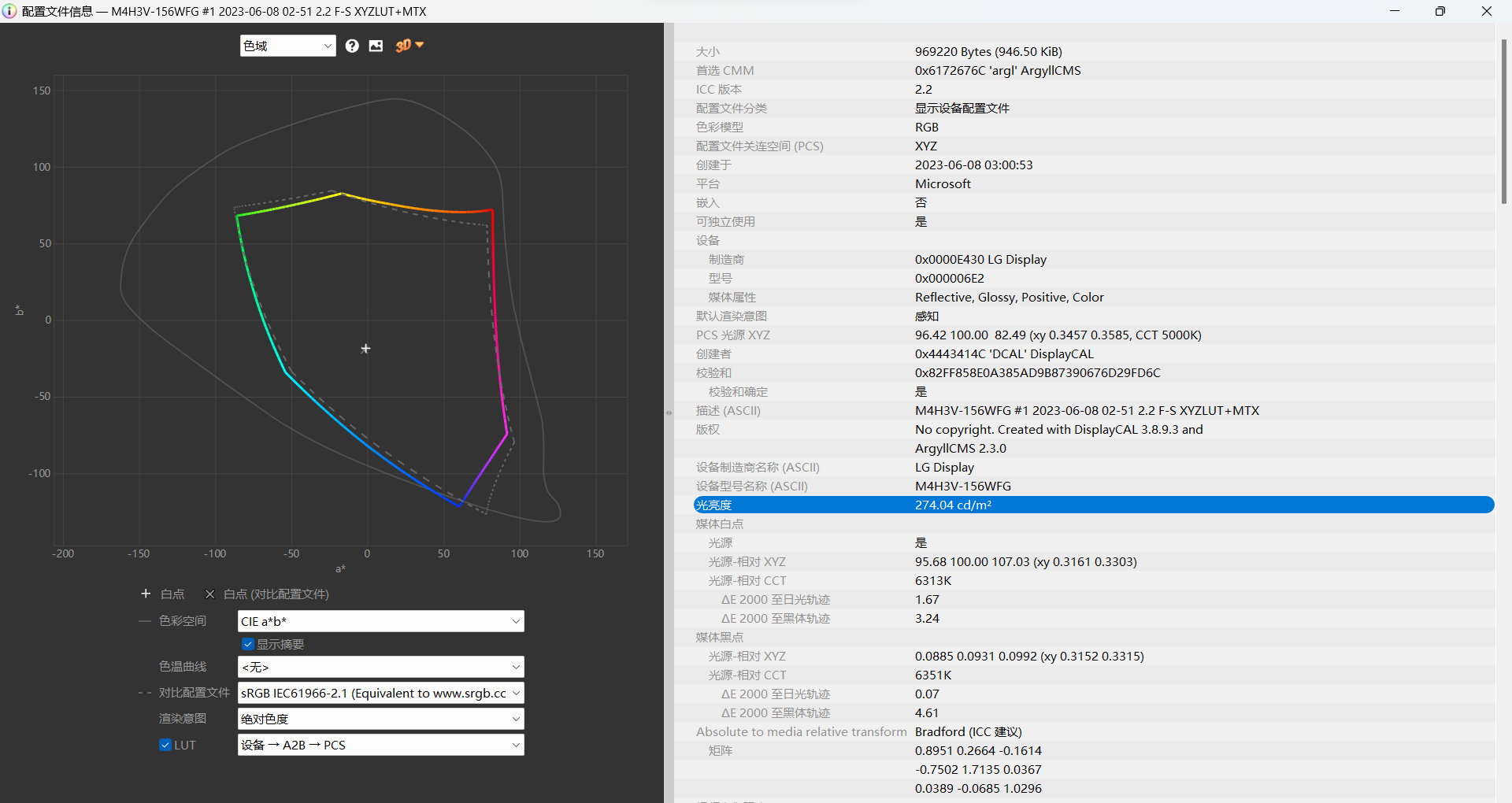The image size is (1512, 803).
Task: Click the 4.61 ΔE 2000 至黑体轨迹 value
Action: pyautogui.click(x=927, y=712)
